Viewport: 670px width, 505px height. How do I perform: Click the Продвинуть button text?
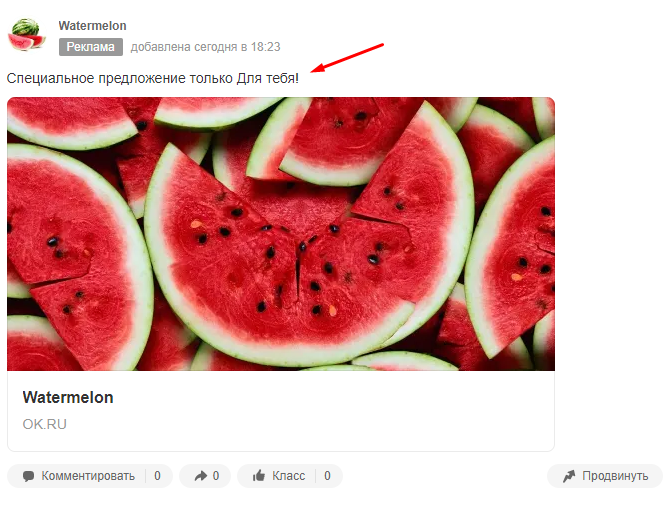[615, 476]
